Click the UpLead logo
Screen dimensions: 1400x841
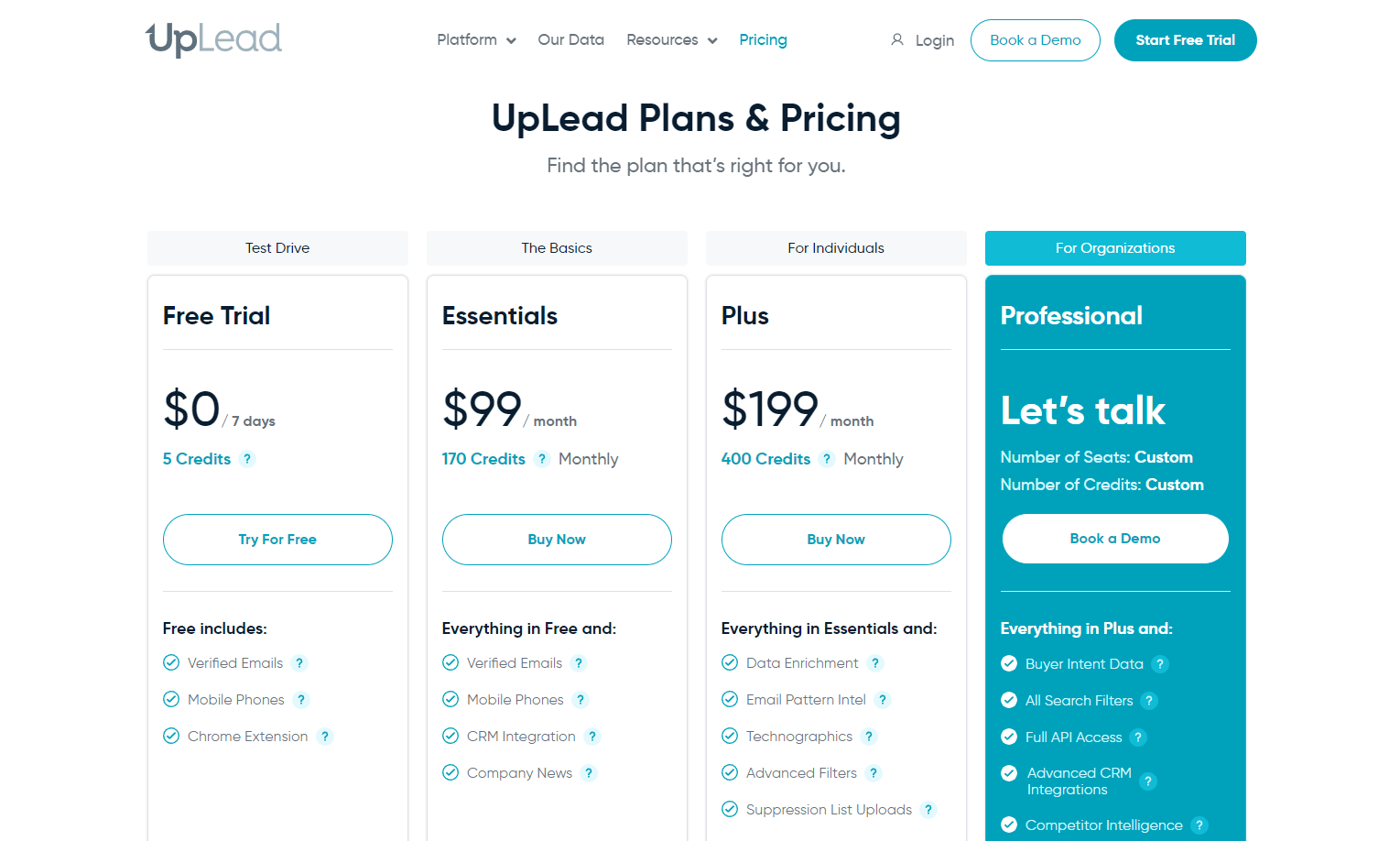pyautogui.click(x=212, y=39)
